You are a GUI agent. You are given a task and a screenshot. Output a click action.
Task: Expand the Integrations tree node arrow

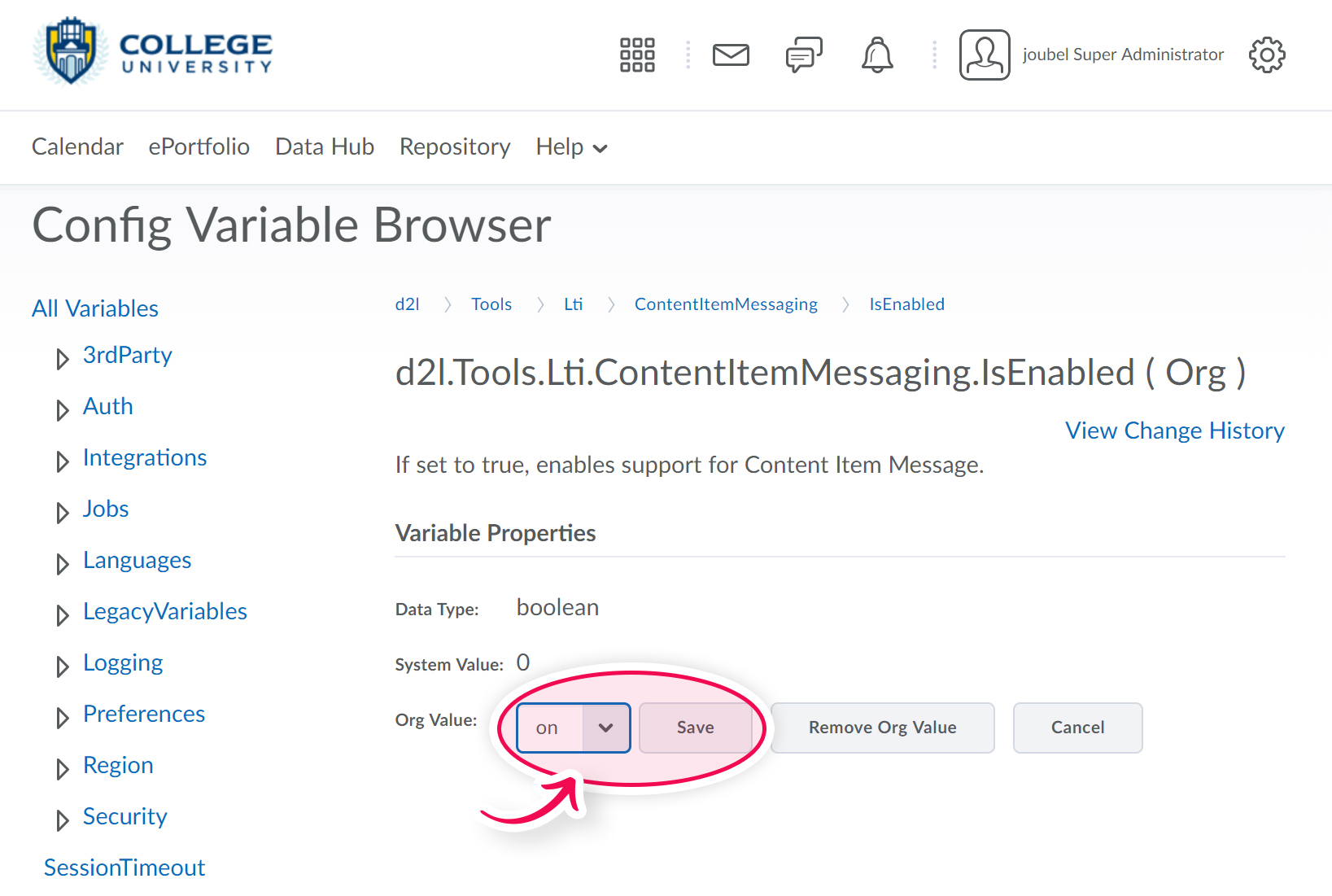pos(62,461)
